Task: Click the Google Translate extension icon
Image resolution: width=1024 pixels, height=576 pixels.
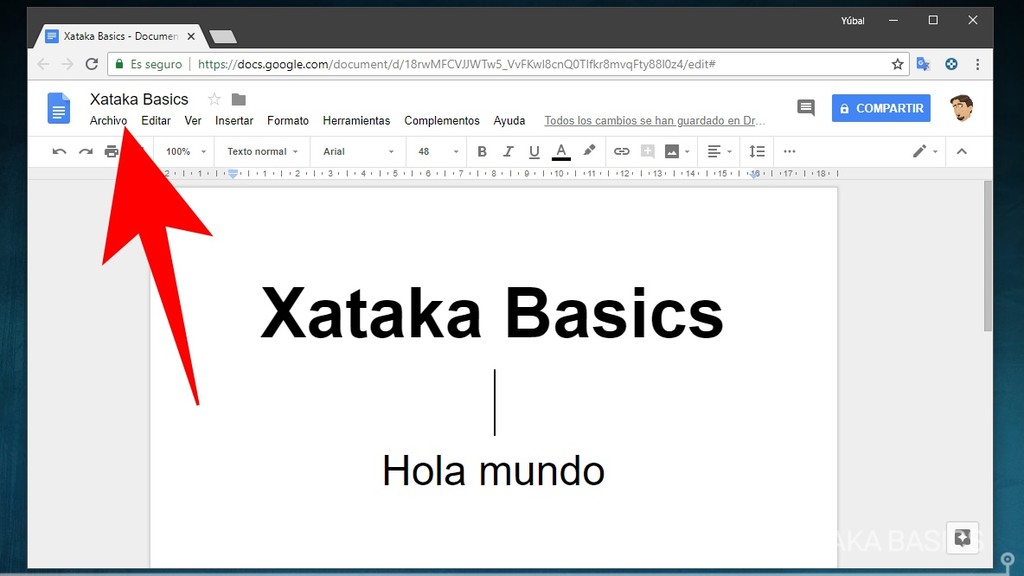Action: coord(923,64)
